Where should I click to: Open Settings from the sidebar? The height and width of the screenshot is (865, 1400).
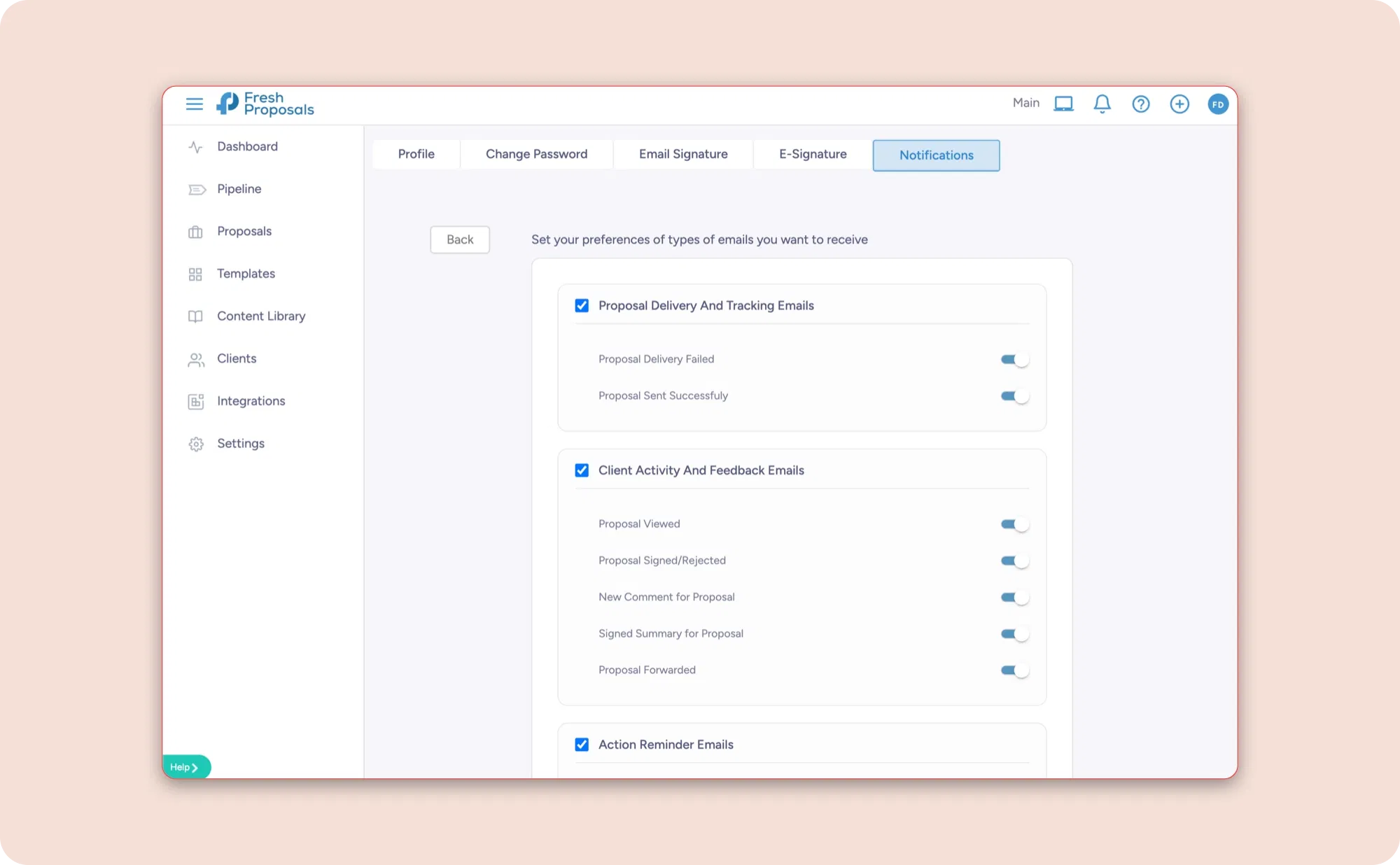(x=240, y=444)
